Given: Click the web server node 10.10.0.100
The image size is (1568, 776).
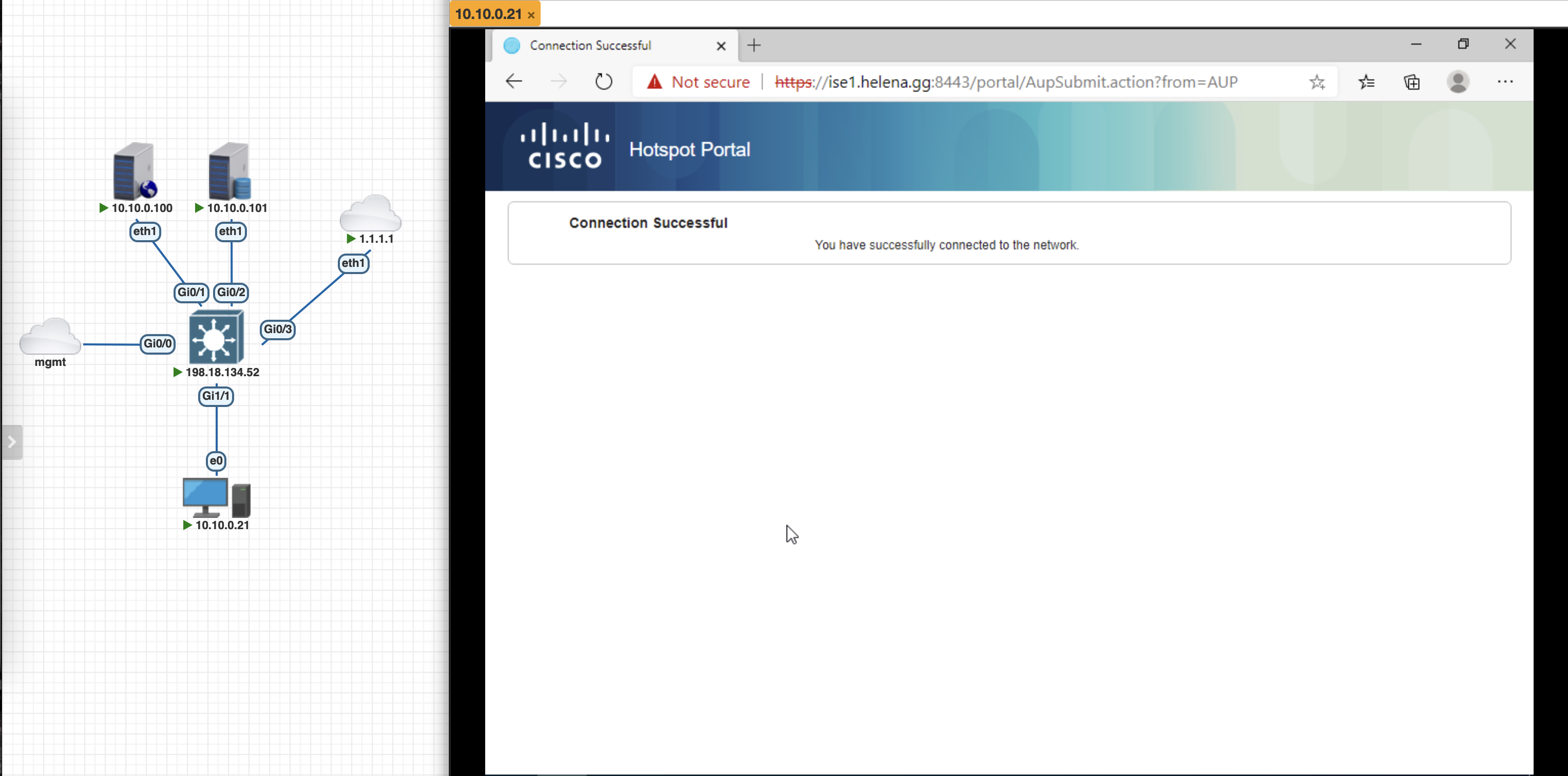Looking at the screenshot, I should pos(134,171).
